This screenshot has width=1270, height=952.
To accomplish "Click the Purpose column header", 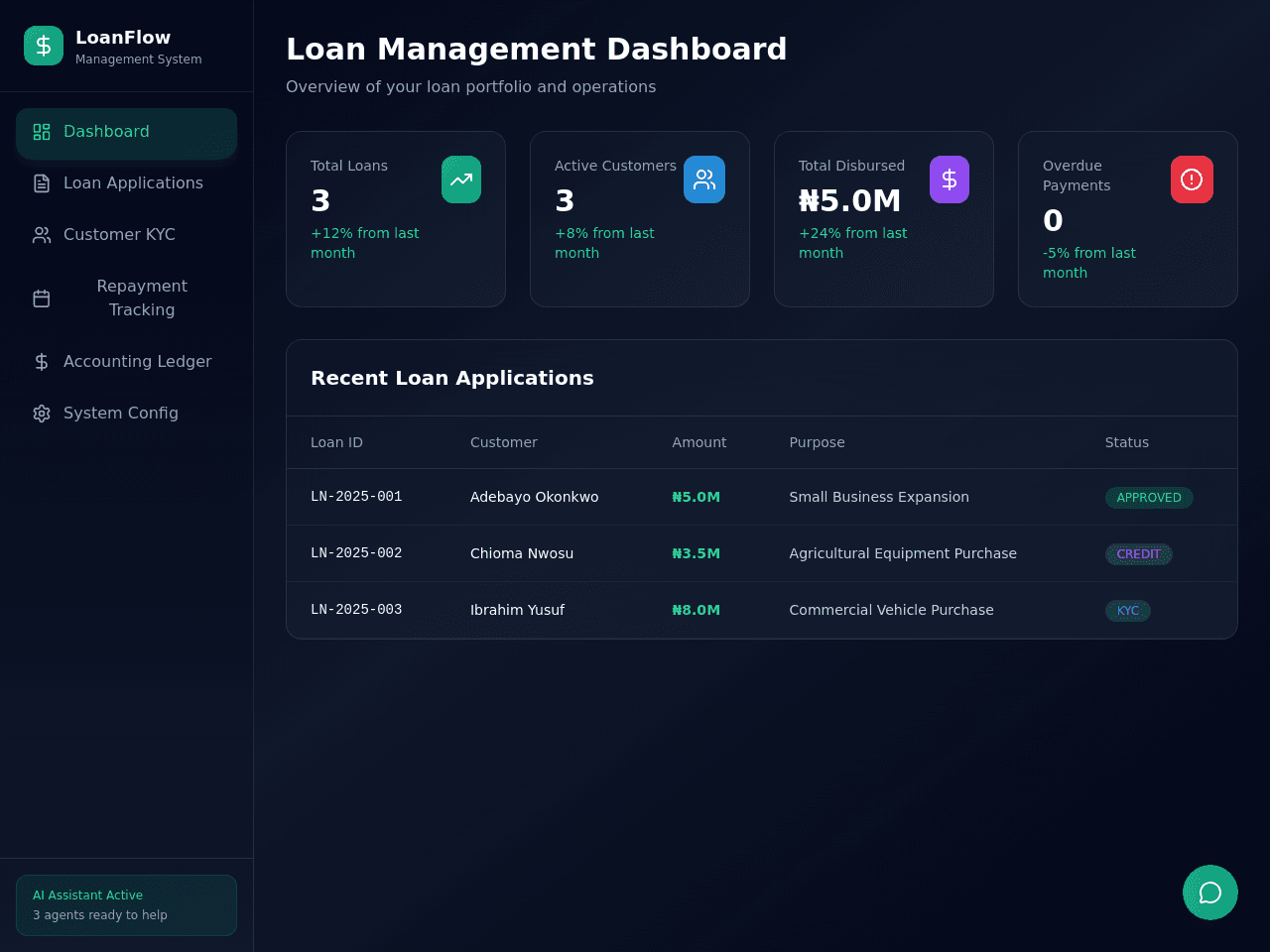I will [x=817, y=442].
